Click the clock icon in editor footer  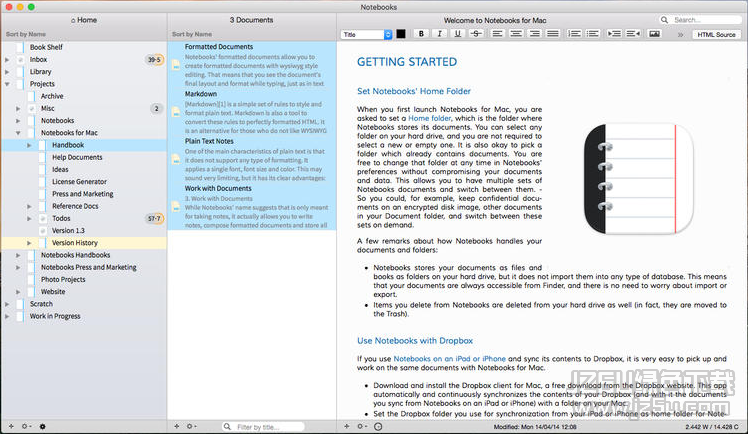point(378,426)
